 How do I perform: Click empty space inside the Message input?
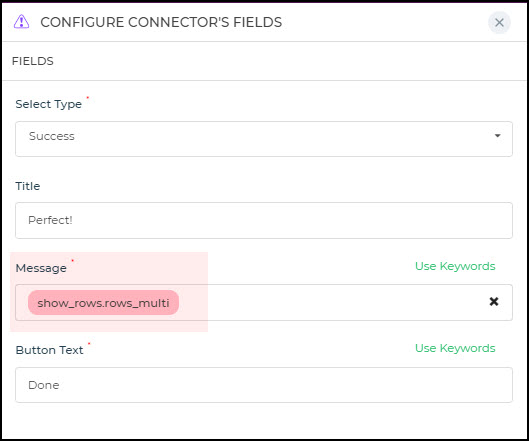coord(331,303)
